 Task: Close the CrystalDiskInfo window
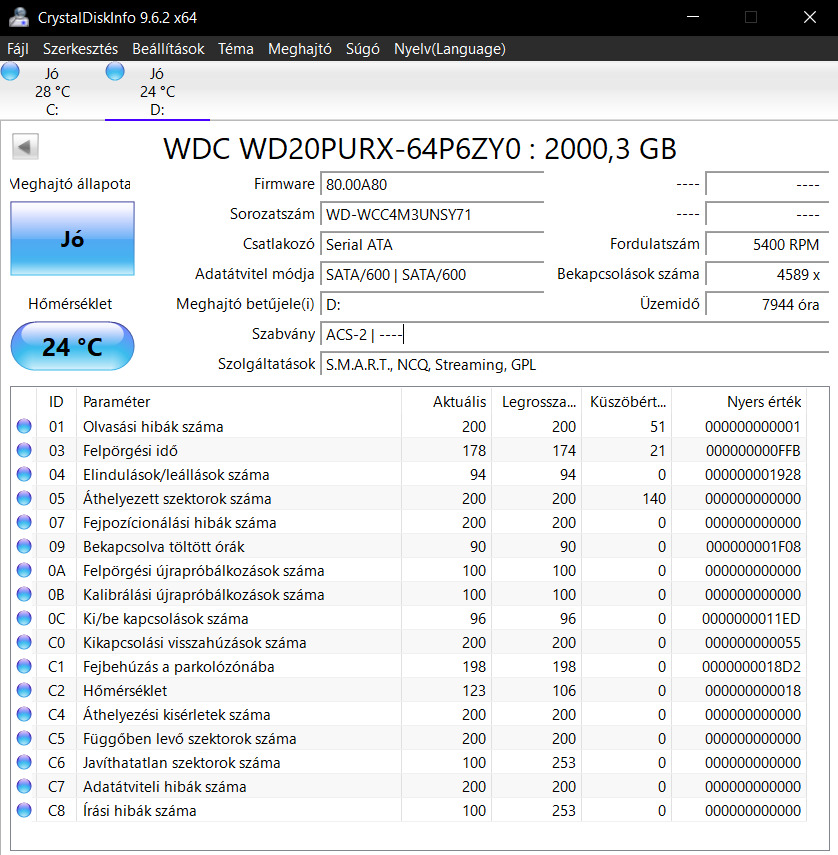810,17
